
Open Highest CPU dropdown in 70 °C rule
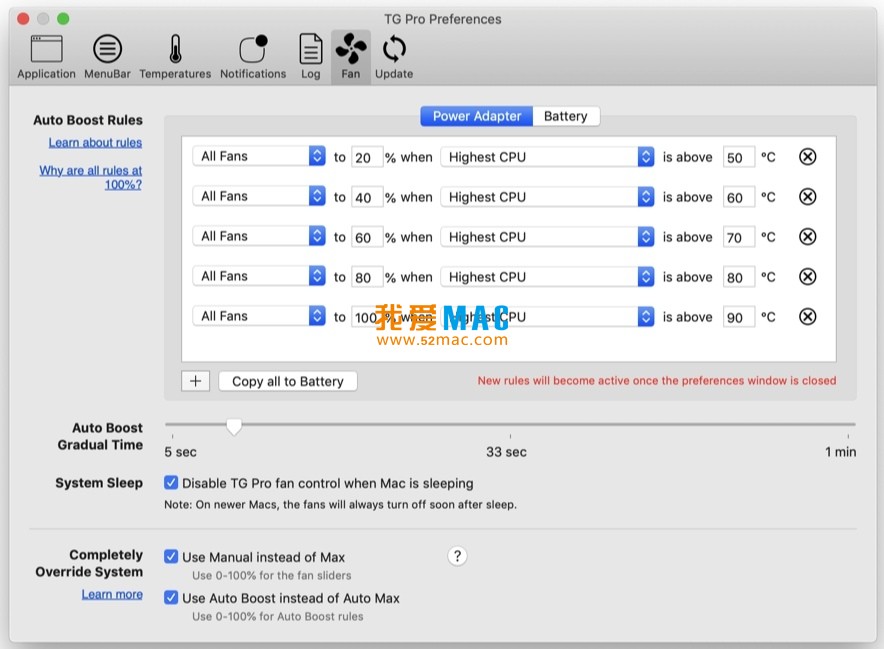point(547,237)
